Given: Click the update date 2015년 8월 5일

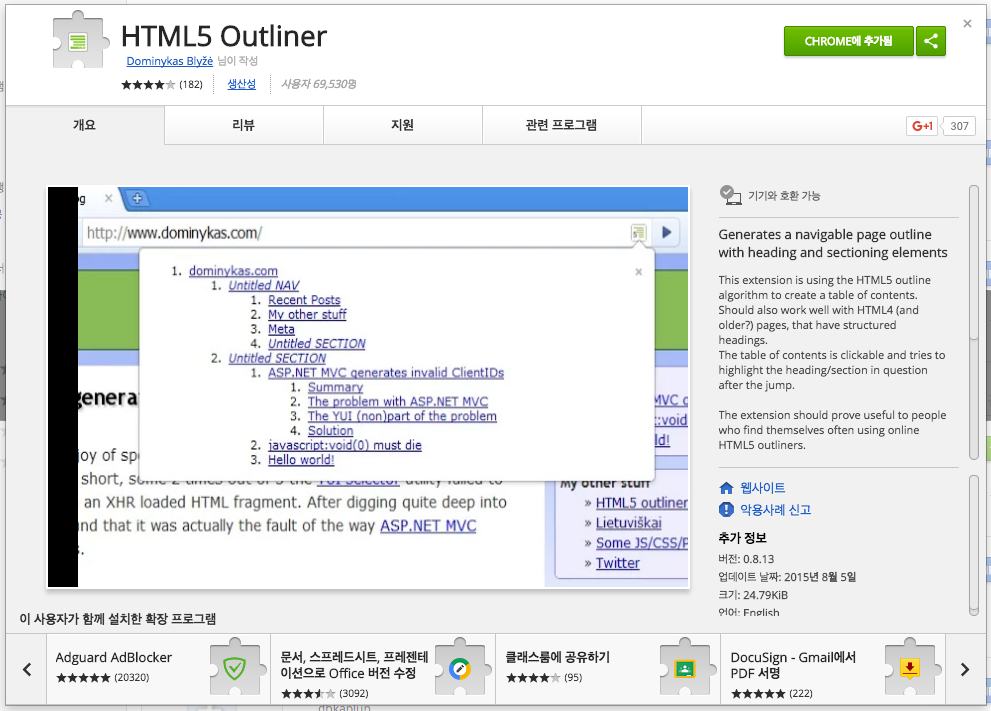Looking at the screenshot, I should 820,577.
